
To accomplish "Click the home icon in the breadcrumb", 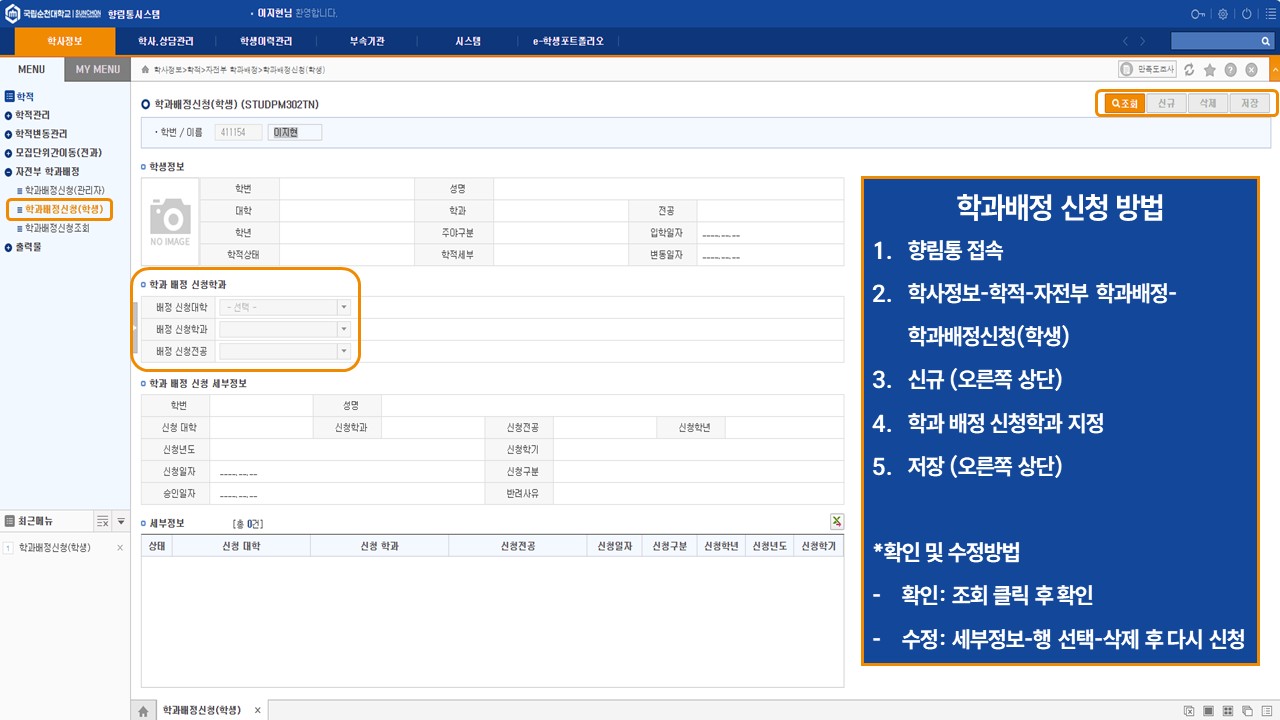I will [146, 70].
